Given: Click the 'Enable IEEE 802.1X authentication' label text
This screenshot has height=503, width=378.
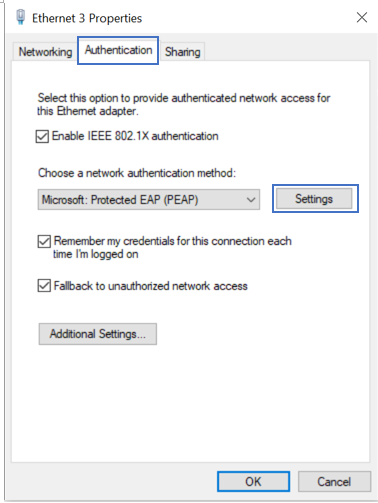Looking at the screenshot, I should pos(135,136).
